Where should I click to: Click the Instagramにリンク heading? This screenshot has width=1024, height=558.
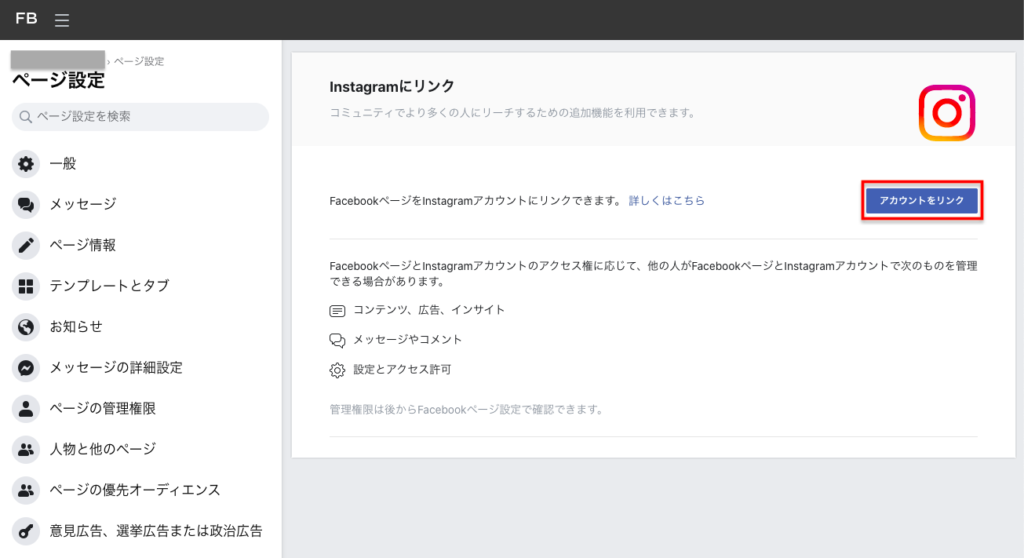(x=392, y=86)
